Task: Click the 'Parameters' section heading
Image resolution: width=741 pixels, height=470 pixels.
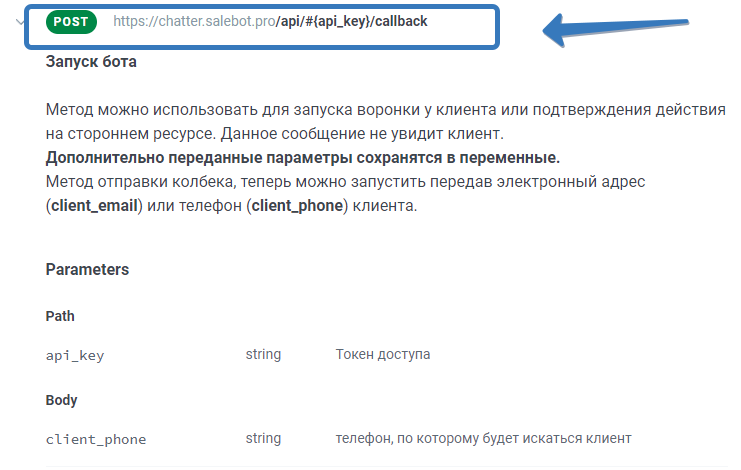Action: tap(87, 270)
